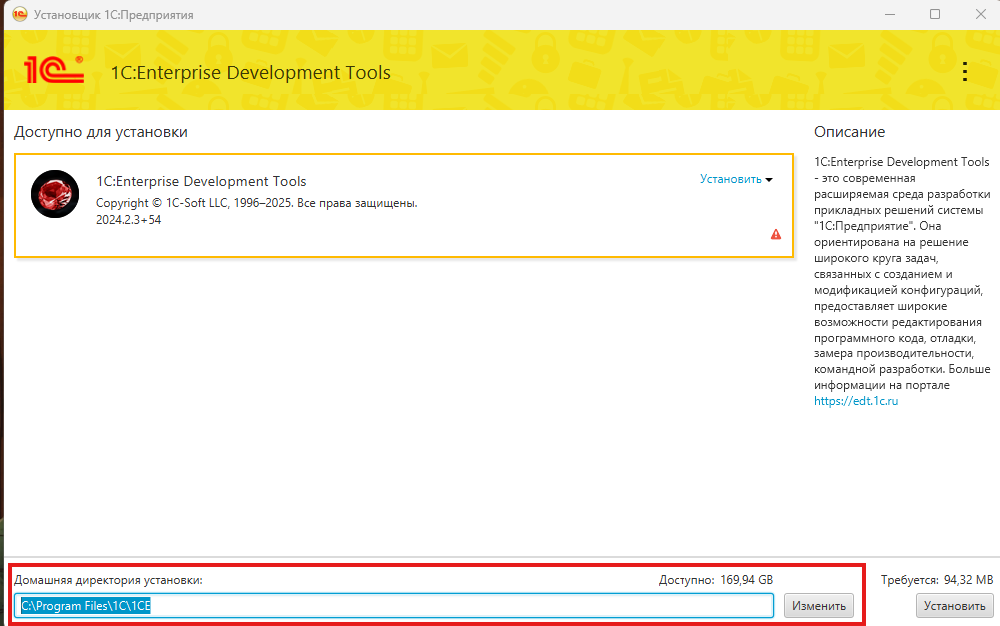Click the red warning triangle icon

776,235
